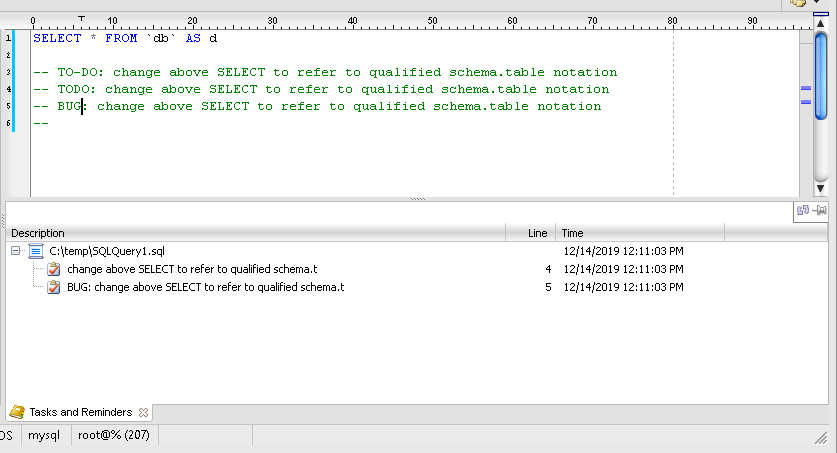Click the SQL file icon beside C:\temp\SQLQuery1.sql
The image size is (837, 453).
(36, 251)
